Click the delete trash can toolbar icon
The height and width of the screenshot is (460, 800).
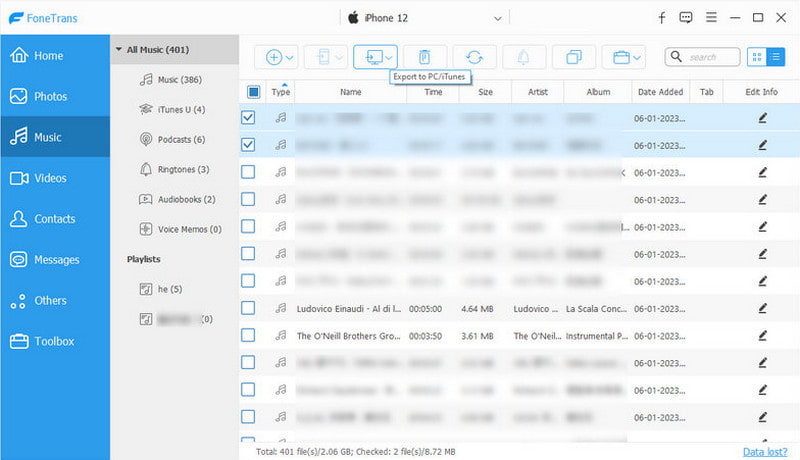pyautogui.click(x=425, y=57)
